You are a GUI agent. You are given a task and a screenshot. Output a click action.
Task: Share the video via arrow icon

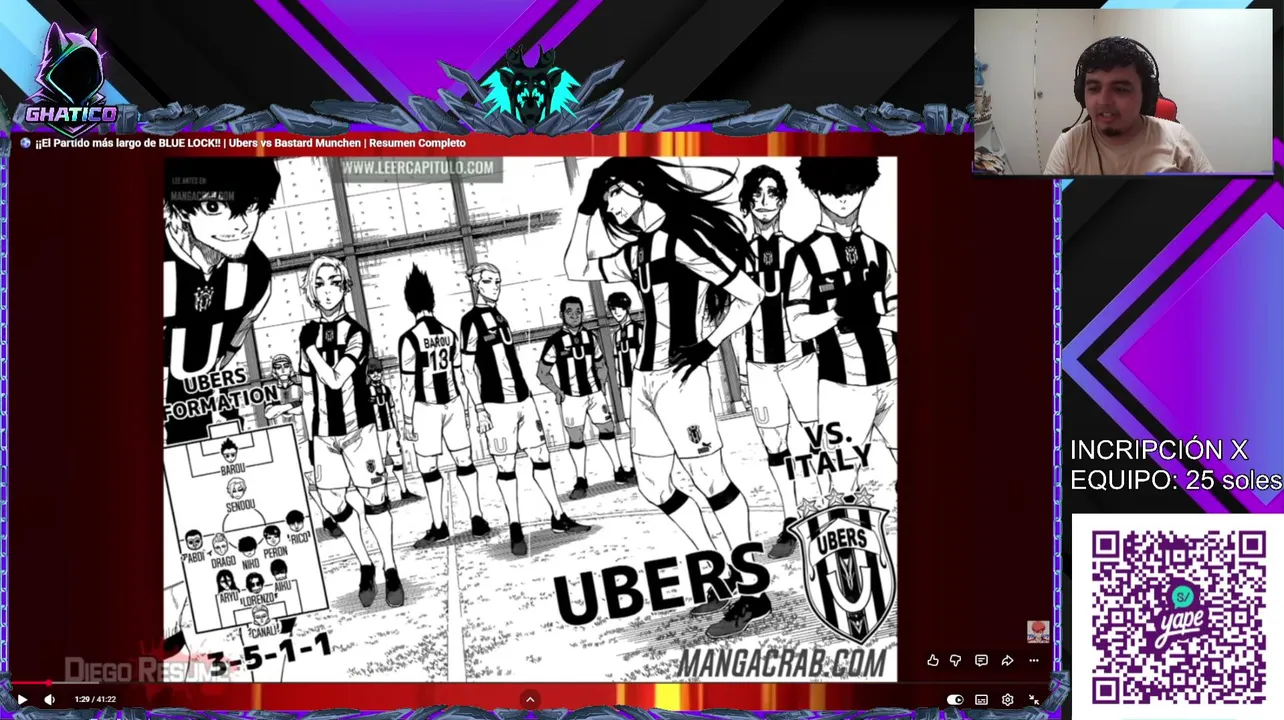[x=1007, y=661]
